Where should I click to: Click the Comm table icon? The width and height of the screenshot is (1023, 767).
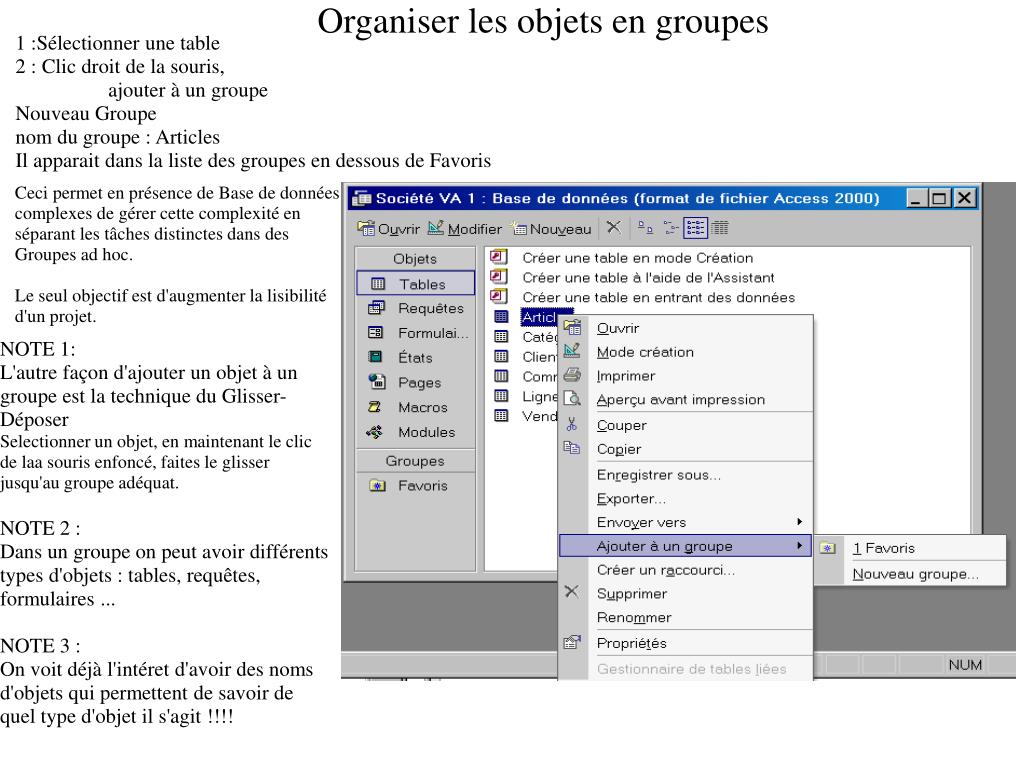point(501,376)
